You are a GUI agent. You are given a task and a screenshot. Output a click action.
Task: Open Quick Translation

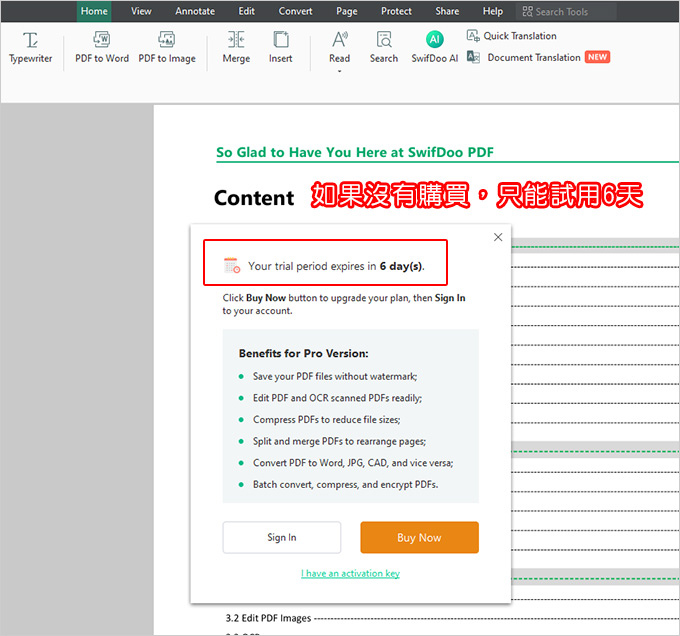click(512, 36)
